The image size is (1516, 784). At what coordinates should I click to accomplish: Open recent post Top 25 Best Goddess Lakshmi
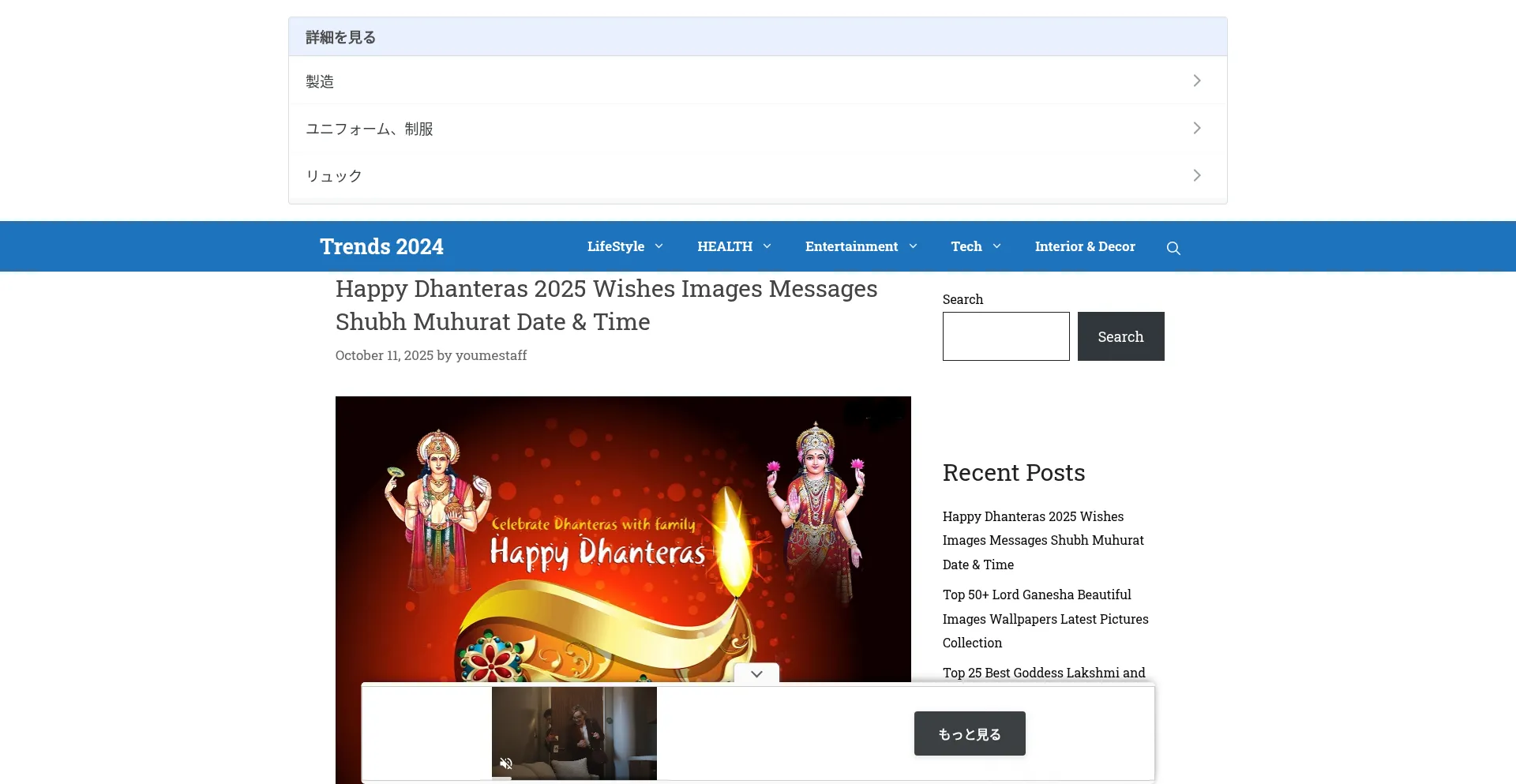coord(1044,673)
